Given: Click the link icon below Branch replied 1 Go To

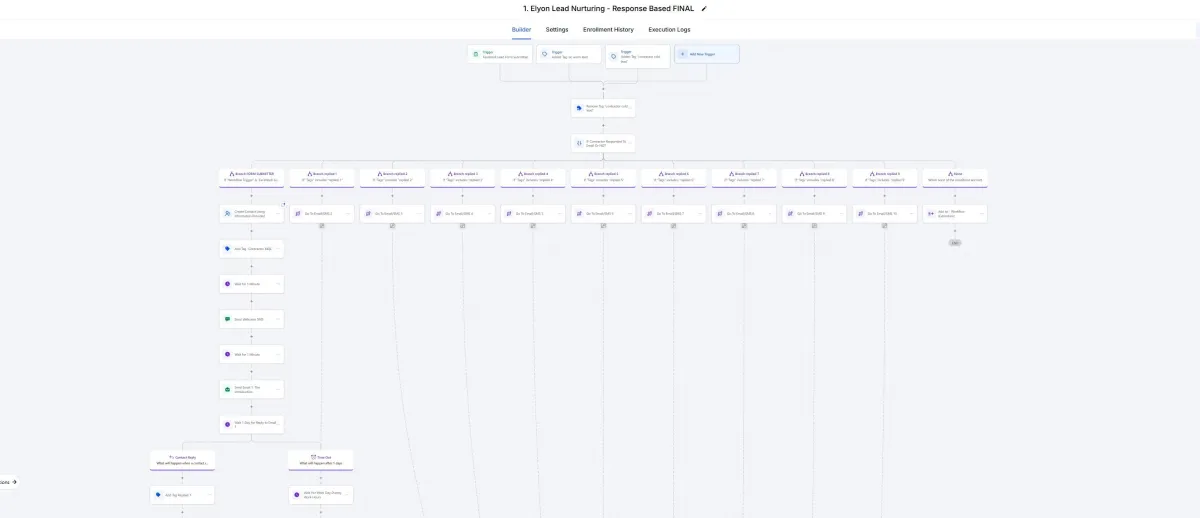Looking at the screenshot, I should 322,227.
